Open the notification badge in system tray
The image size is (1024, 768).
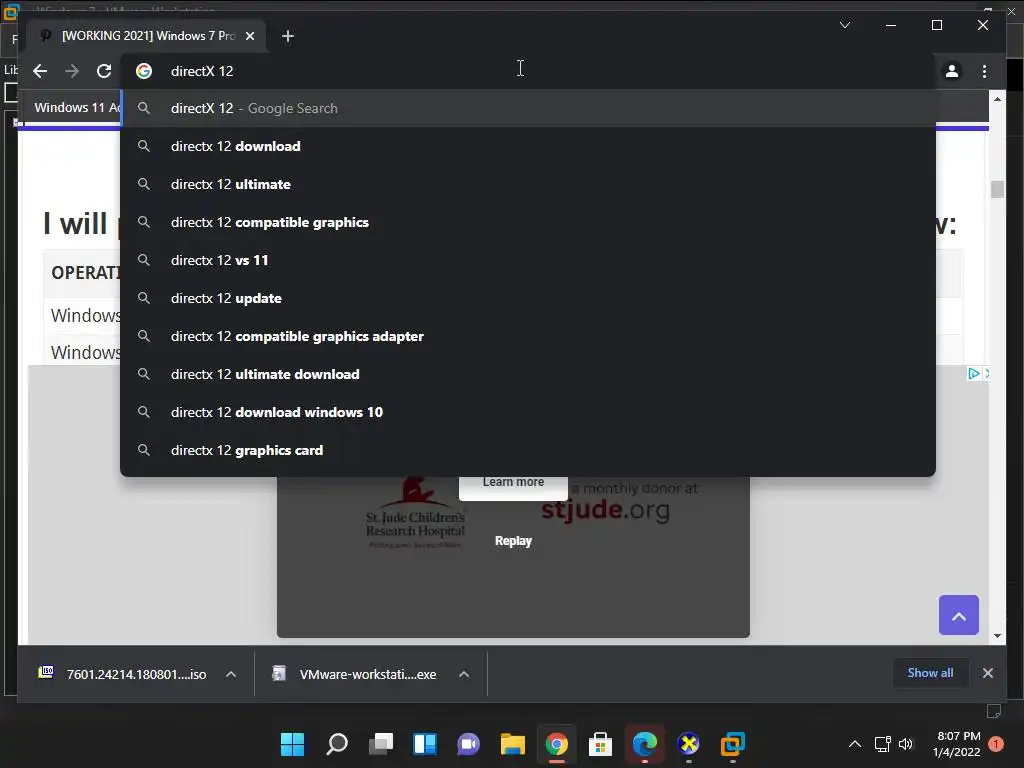tap(996, 744)
